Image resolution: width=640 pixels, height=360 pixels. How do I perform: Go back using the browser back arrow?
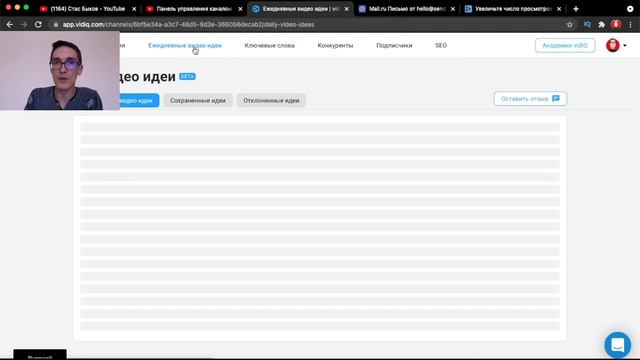click(10, 24)
